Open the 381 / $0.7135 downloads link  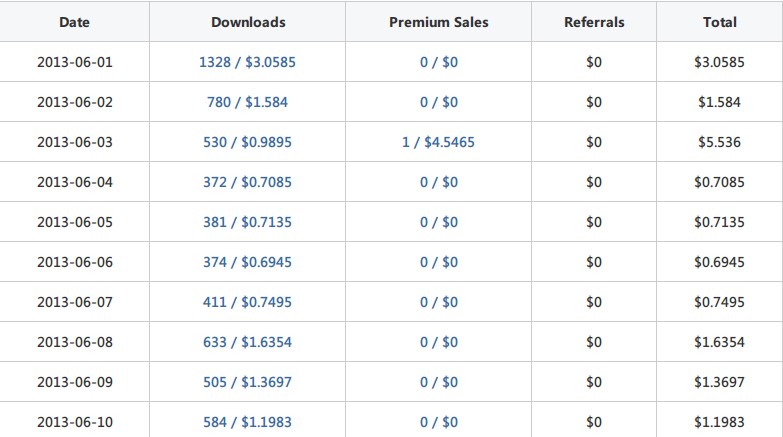click(248, 222)
